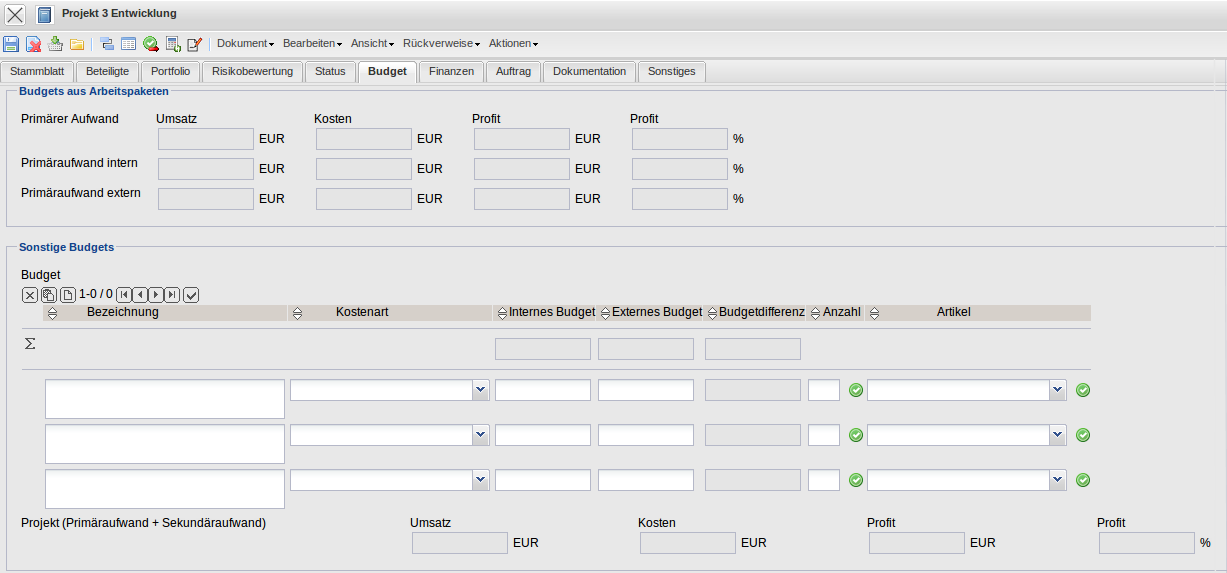This screenshot has height=573, width=1227.
Task: Click green check beside second row Artikel
Action: tap(1083, 435)
